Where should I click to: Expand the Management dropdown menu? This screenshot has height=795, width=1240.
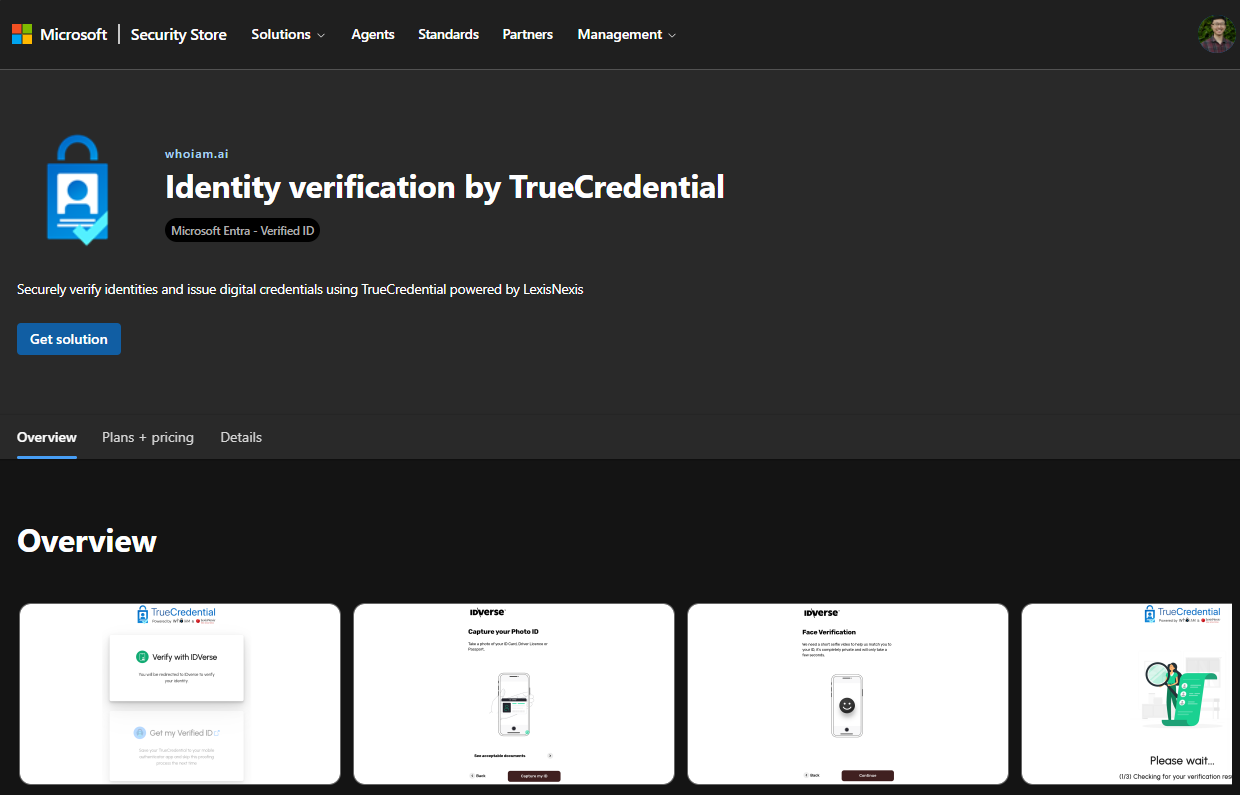tap(626, 34)
